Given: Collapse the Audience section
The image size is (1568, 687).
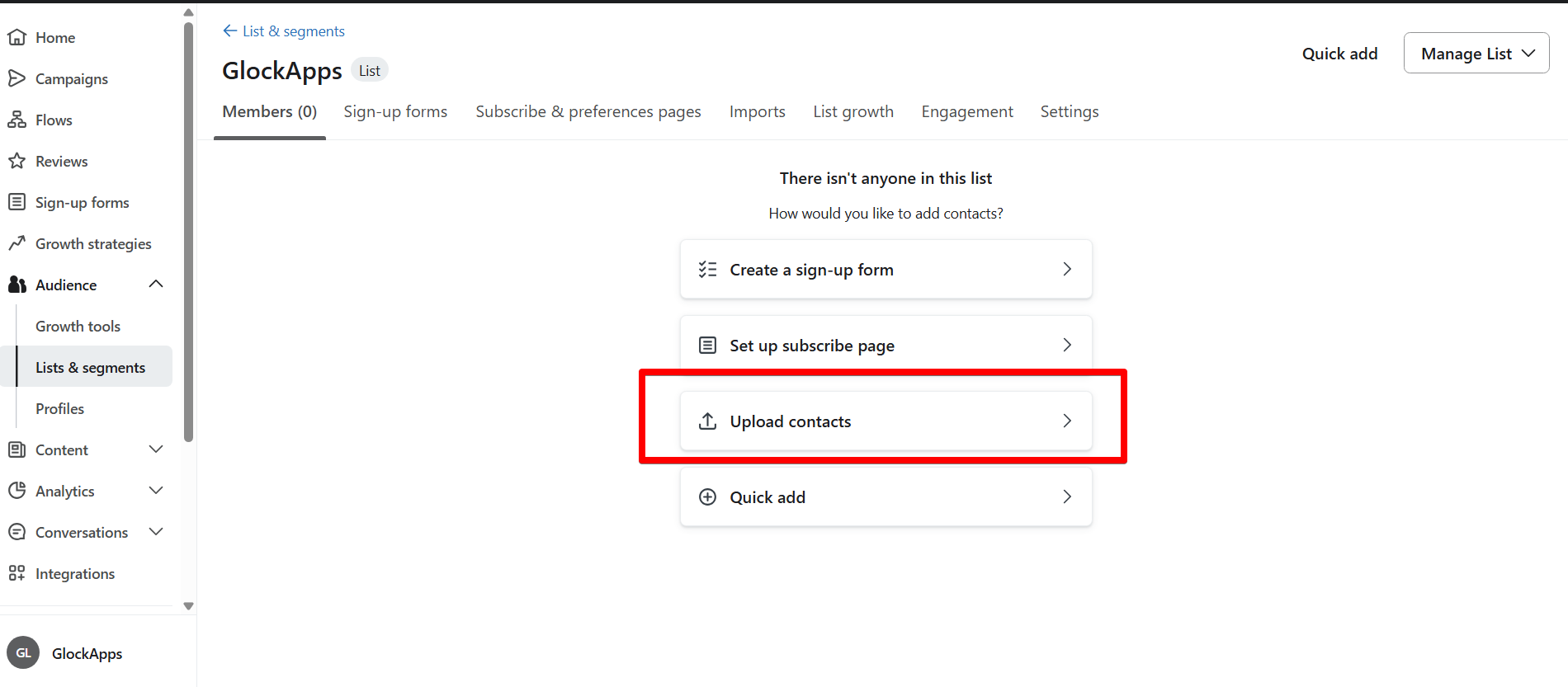Looking at the screenshot, I should pos(156,285).
